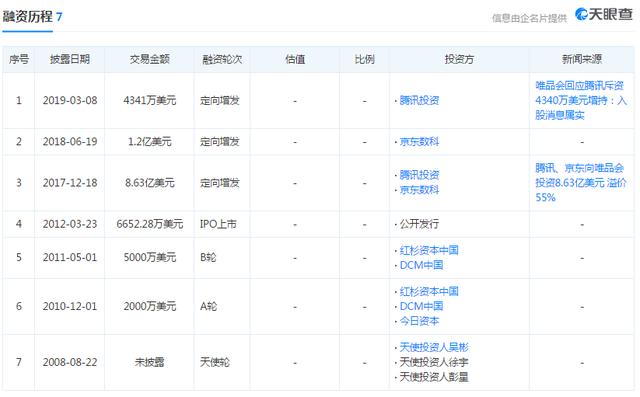Select the 投资方 column header
Image resolution: width=640 pixels, height=397 pixels.
point(459,59)
